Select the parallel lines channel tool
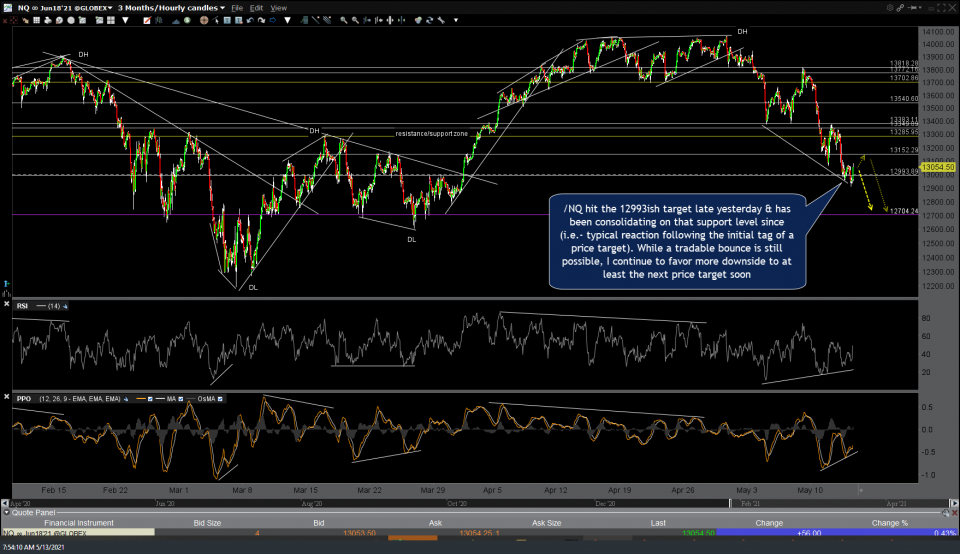 [327, 20]
